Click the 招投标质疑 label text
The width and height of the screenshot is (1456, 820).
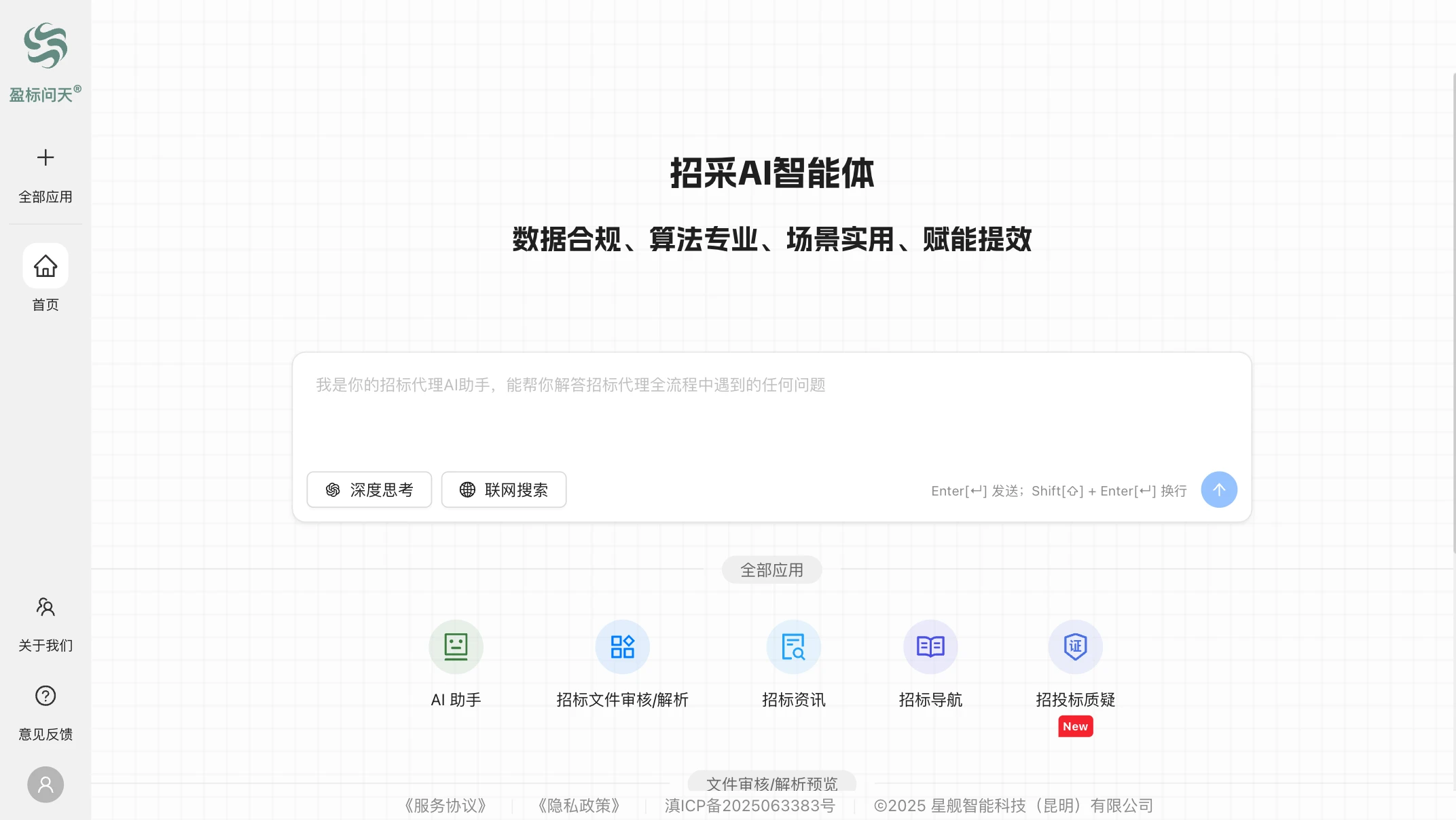(1075, 700)
